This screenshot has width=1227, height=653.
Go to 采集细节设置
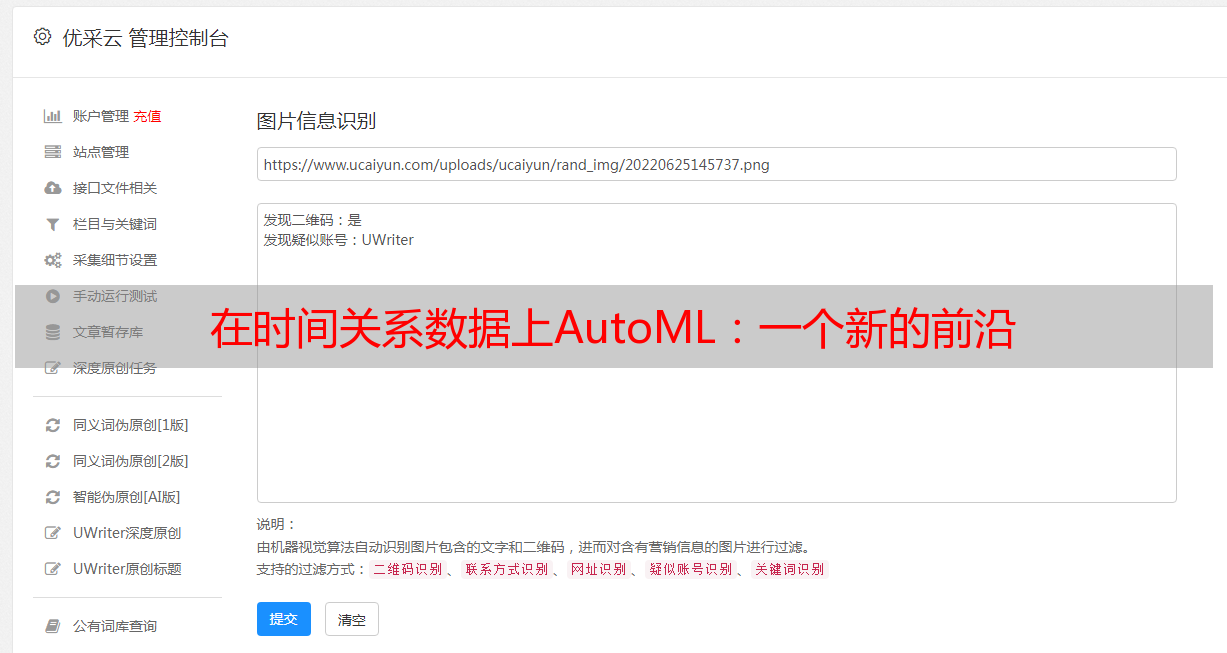tap(115, 260)
